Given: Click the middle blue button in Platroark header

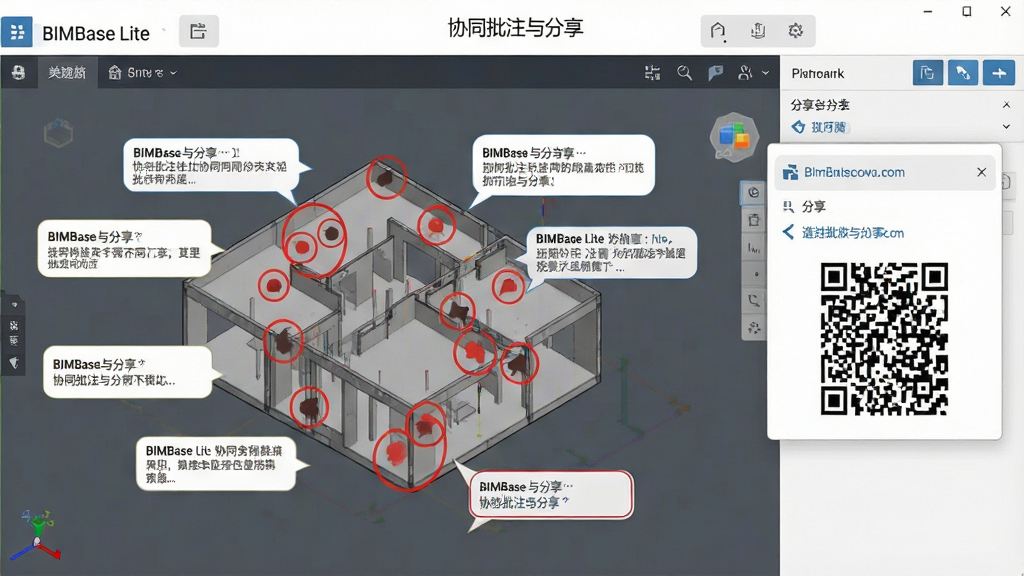Looking at the screenshot, I should (963, 73).
